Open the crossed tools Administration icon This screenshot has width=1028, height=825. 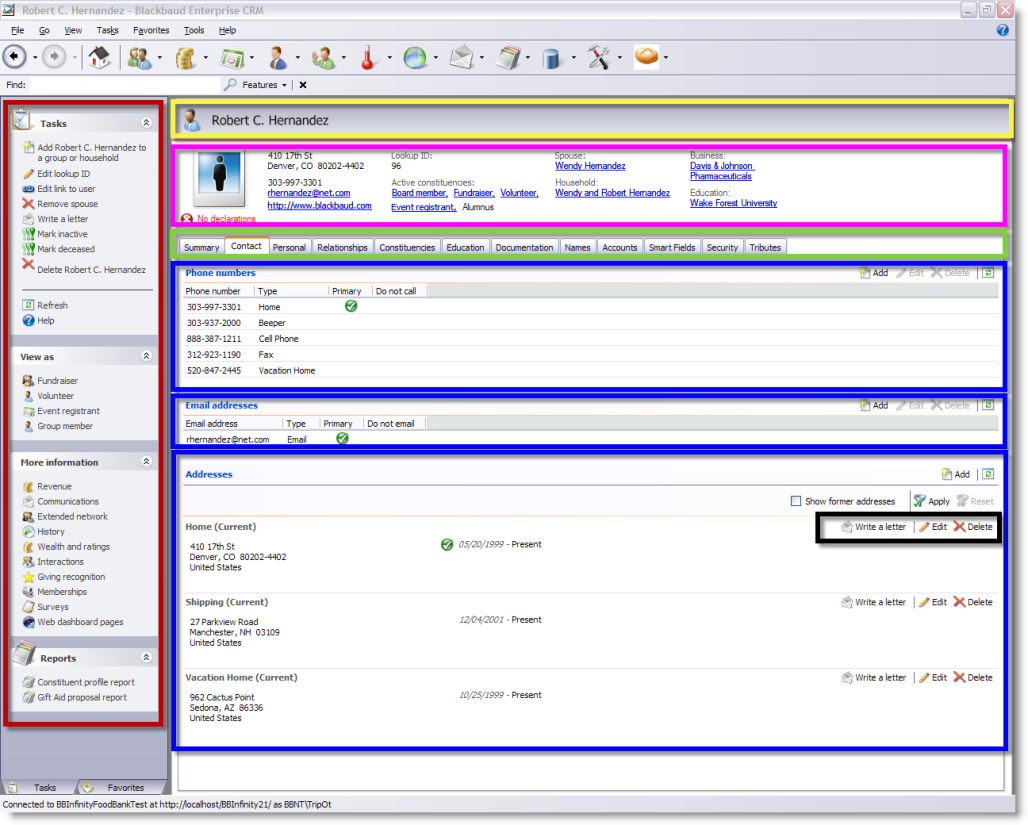point(599,58)
